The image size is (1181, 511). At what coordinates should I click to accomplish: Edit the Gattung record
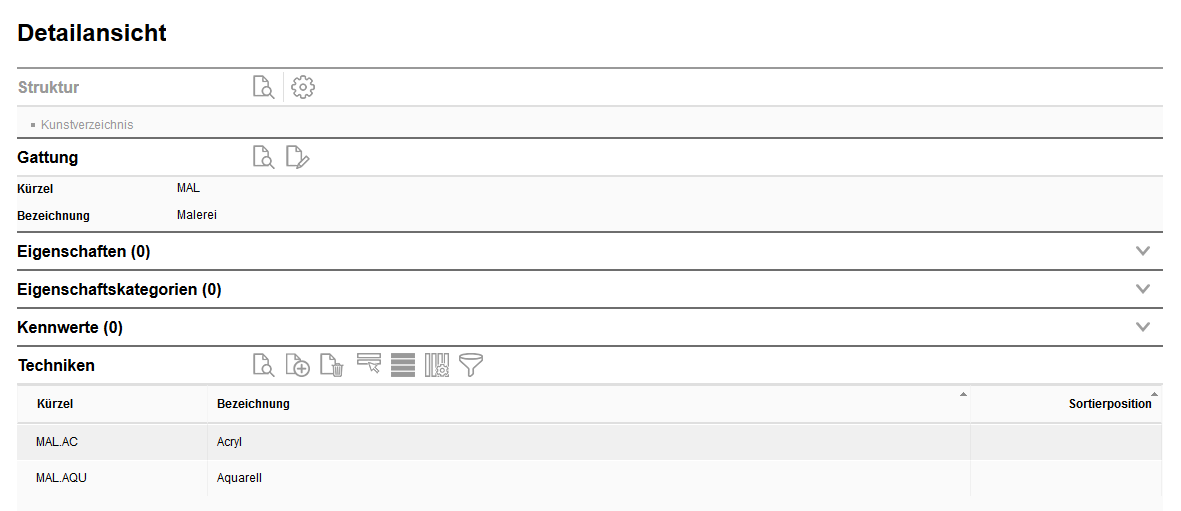click(x=298, y=157)
